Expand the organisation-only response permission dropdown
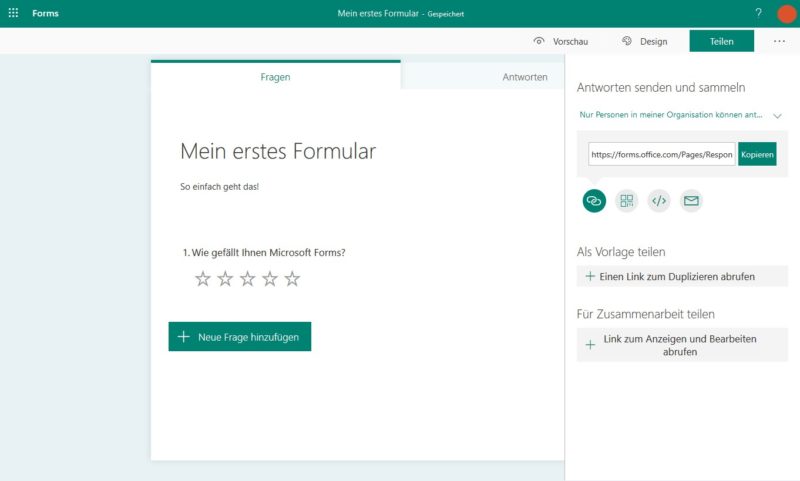 click(x=681, y=115)
